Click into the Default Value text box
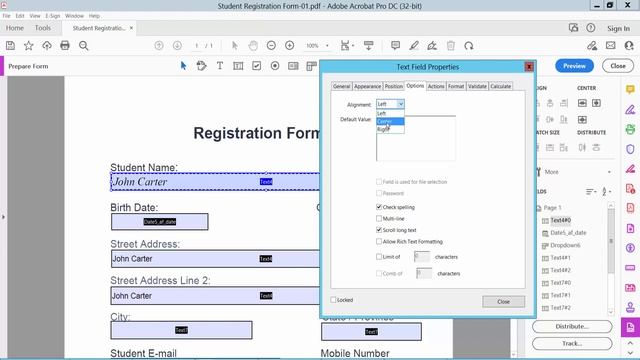 click(x=416, y=139)
